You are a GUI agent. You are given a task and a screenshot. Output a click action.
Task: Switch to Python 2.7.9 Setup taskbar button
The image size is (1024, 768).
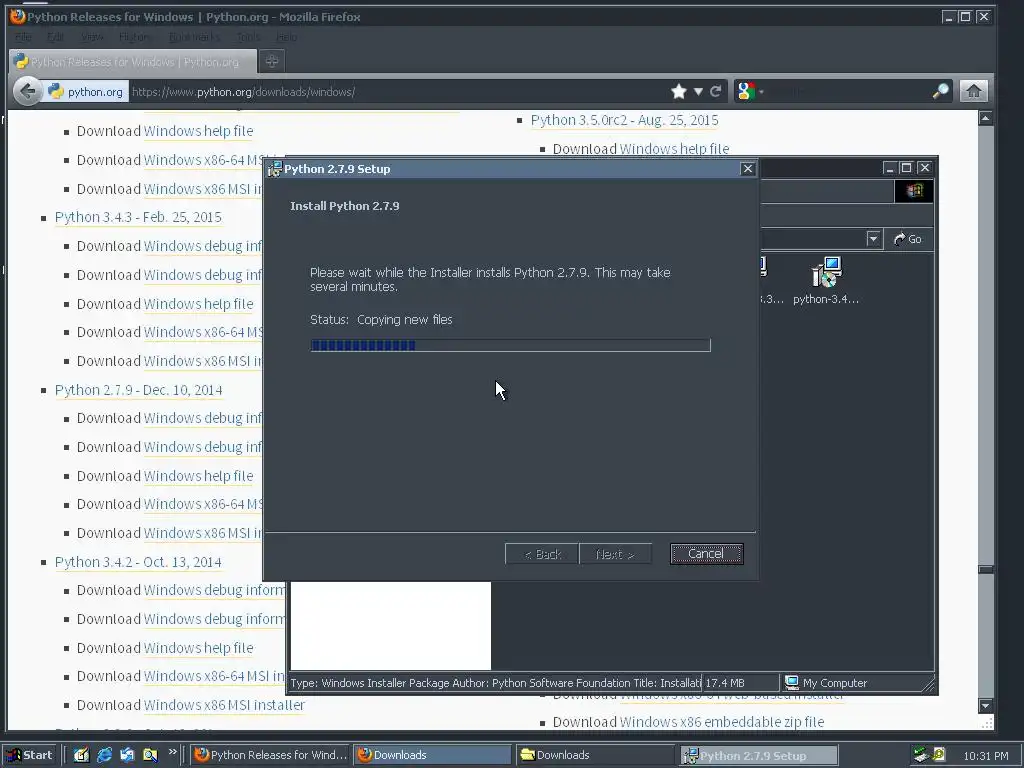[758, 756]
